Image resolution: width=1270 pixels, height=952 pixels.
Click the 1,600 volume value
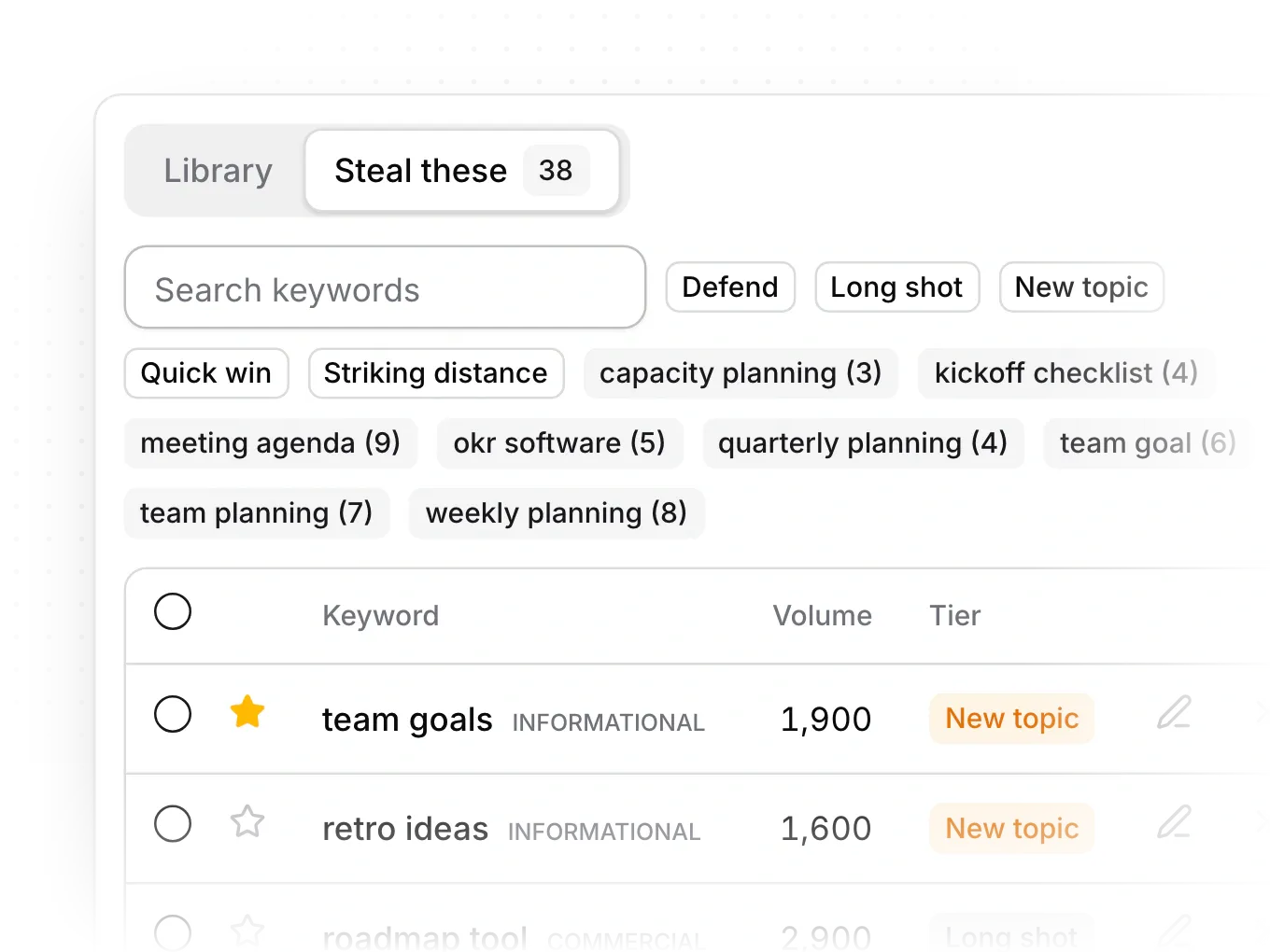coord(826,829)
